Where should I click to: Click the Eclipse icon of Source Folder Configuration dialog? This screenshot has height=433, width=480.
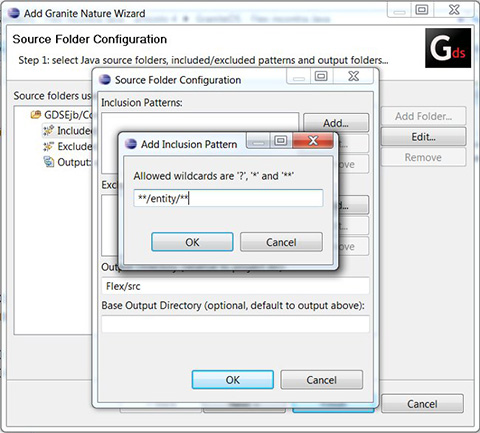(105, 80)
